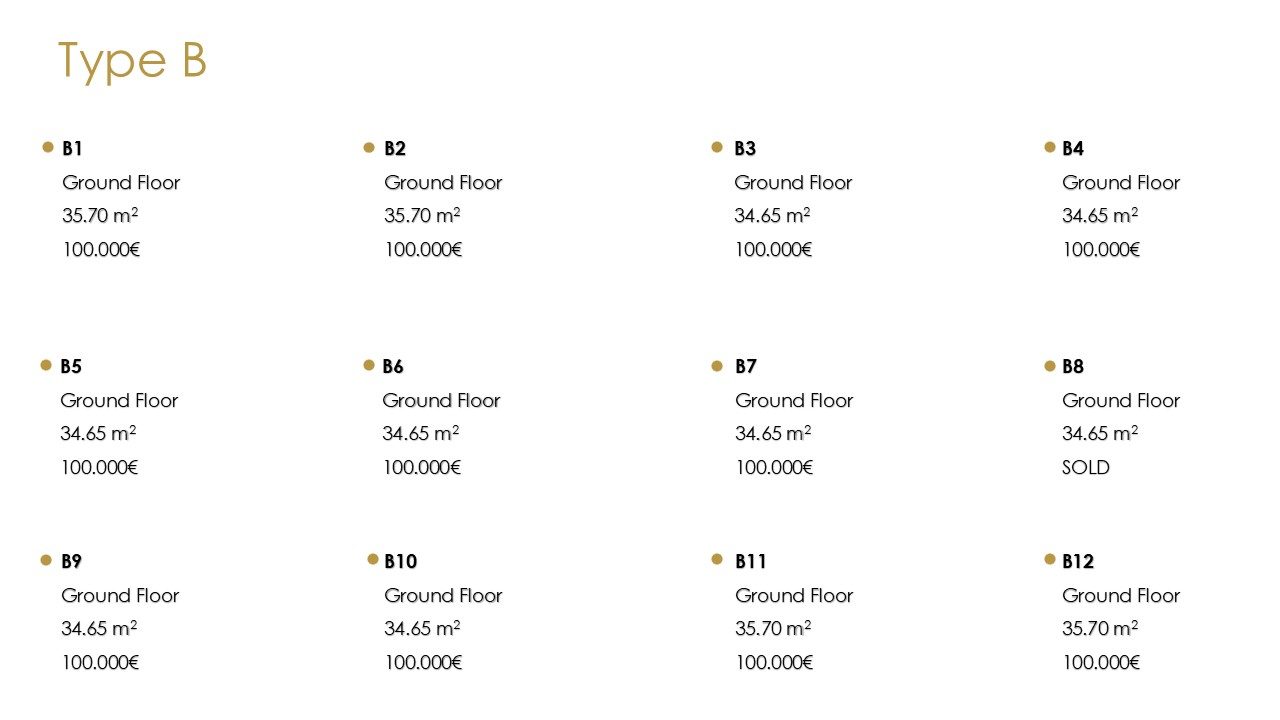This screenshot has height=720, width=1280.
Task: Click the B9 unit title
Action: point(72,562)
